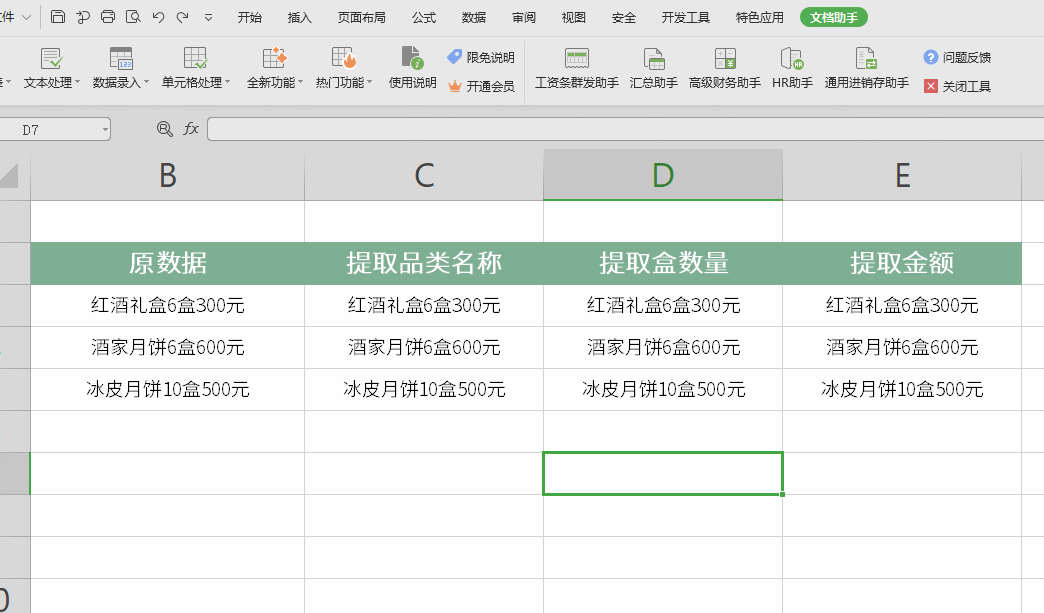Screen dimensions: 1044x613
Task: Click the Undo arrow icon
Action: [x=158, y=17]
